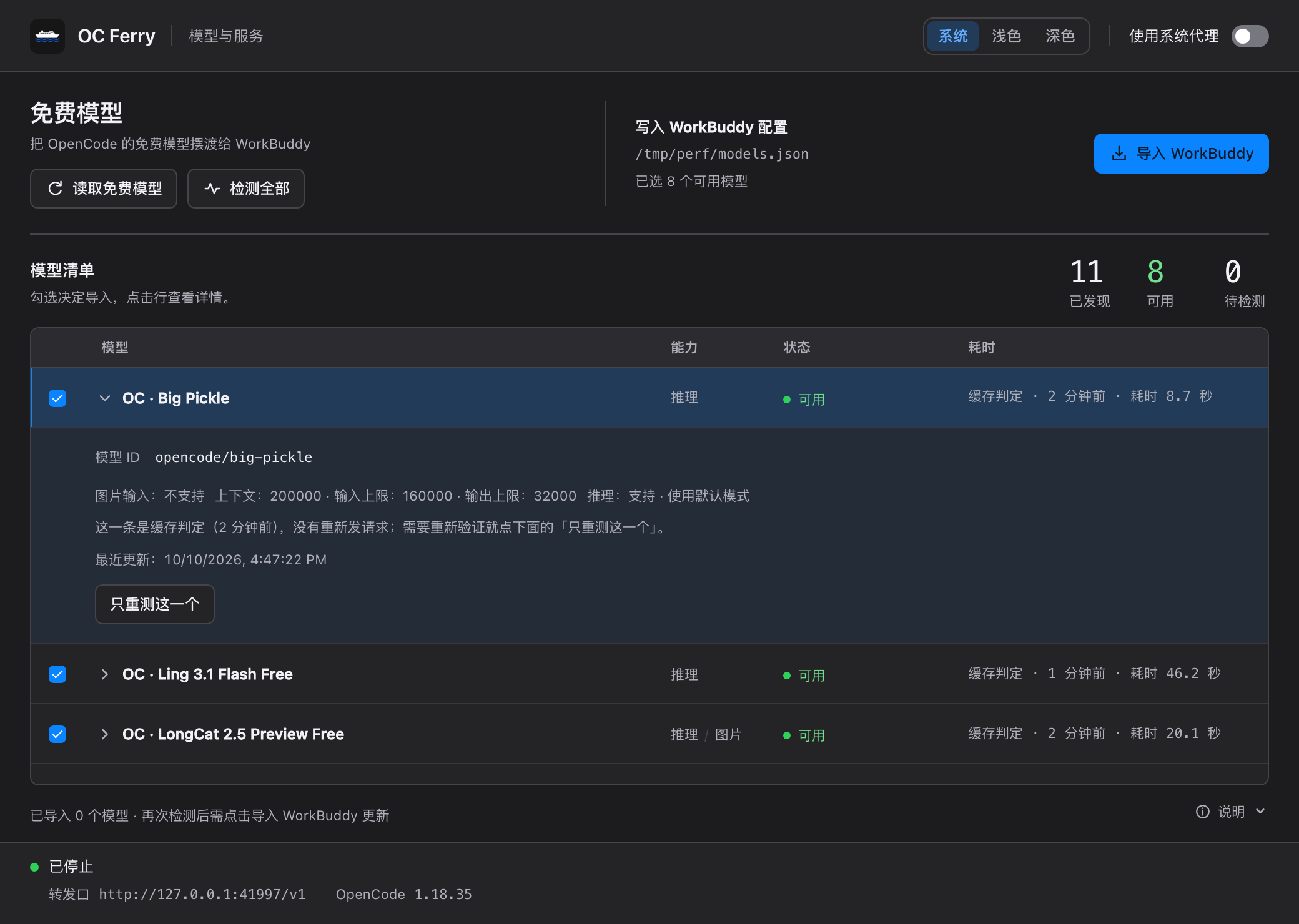The height and width of the screenshot is (924, 1299).
Task: Click the 模型 column header
Action: pyautogui.click(x=115, y=348)
